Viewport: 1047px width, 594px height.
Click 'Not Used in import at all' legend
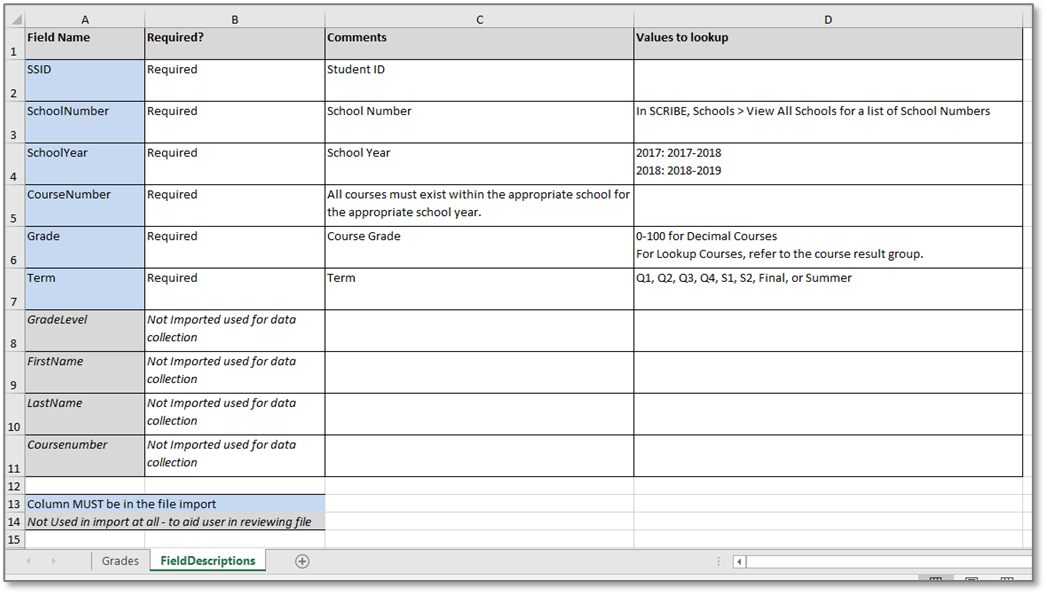[x=175, y=521]
